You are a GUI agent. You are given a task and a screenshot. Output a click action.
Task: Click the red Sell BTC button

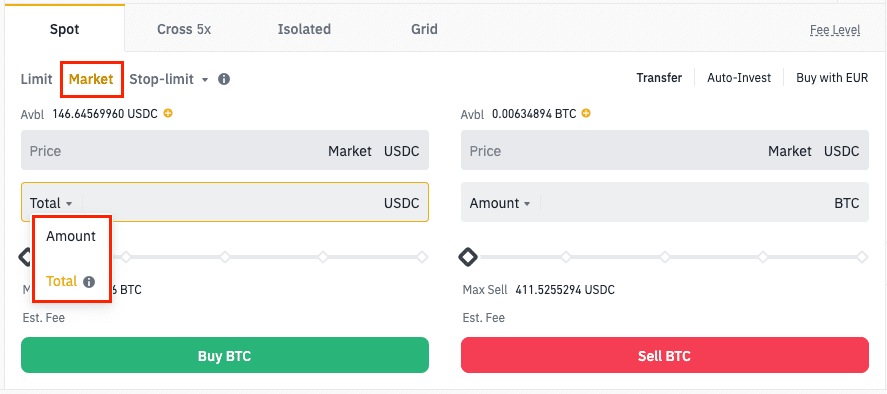click(665, 356)
